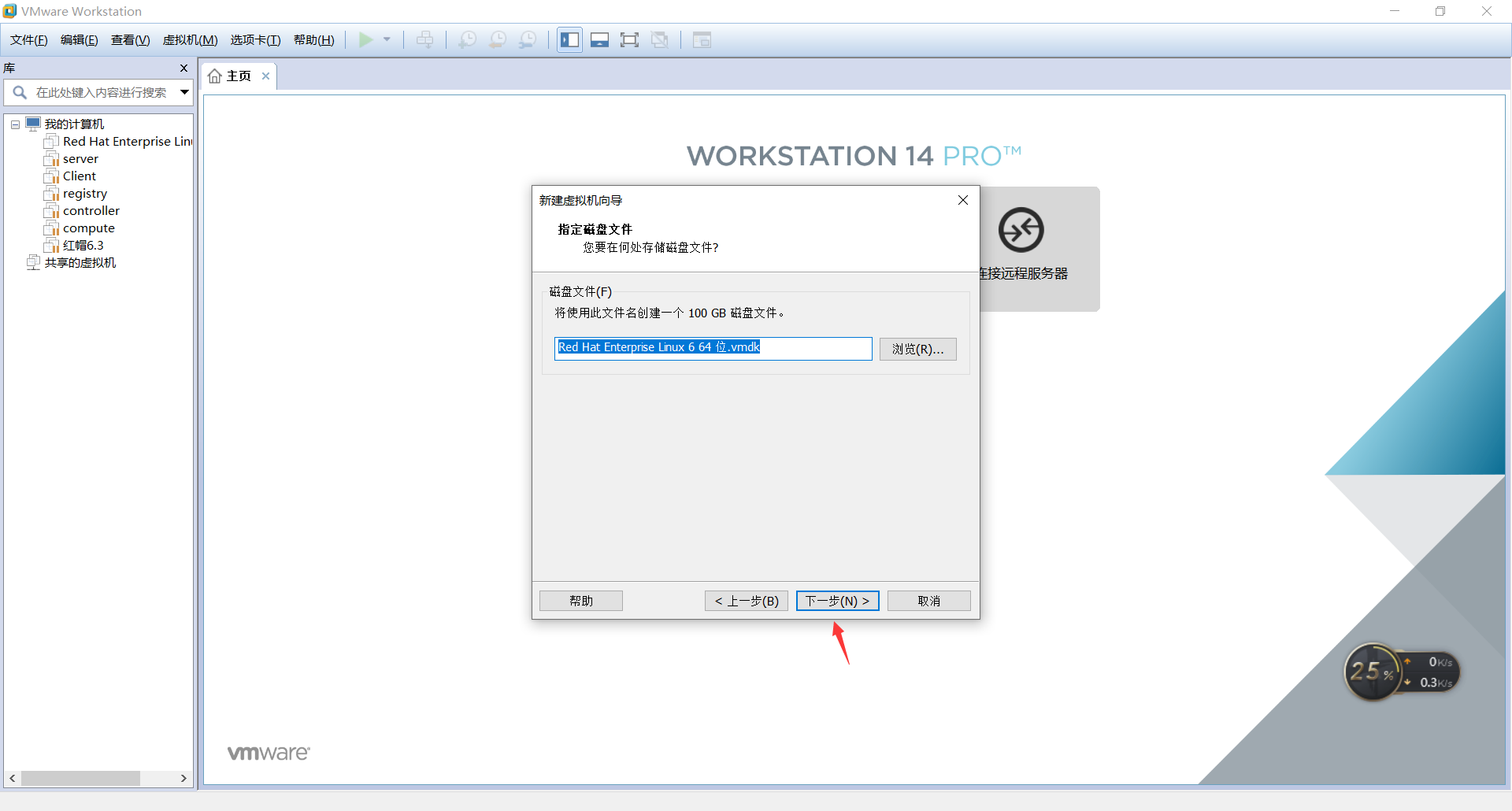
Task: Open the library search filter dropdown
Action: pos(184,93)
